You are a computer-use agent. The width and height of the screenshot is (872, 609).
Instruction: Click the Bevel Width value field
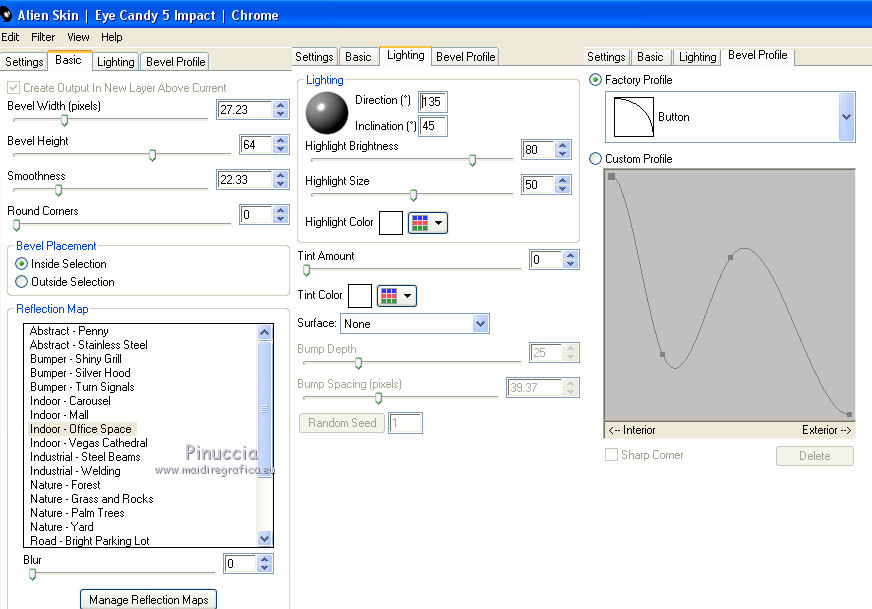pyautogui.click(x=245, y=110)
